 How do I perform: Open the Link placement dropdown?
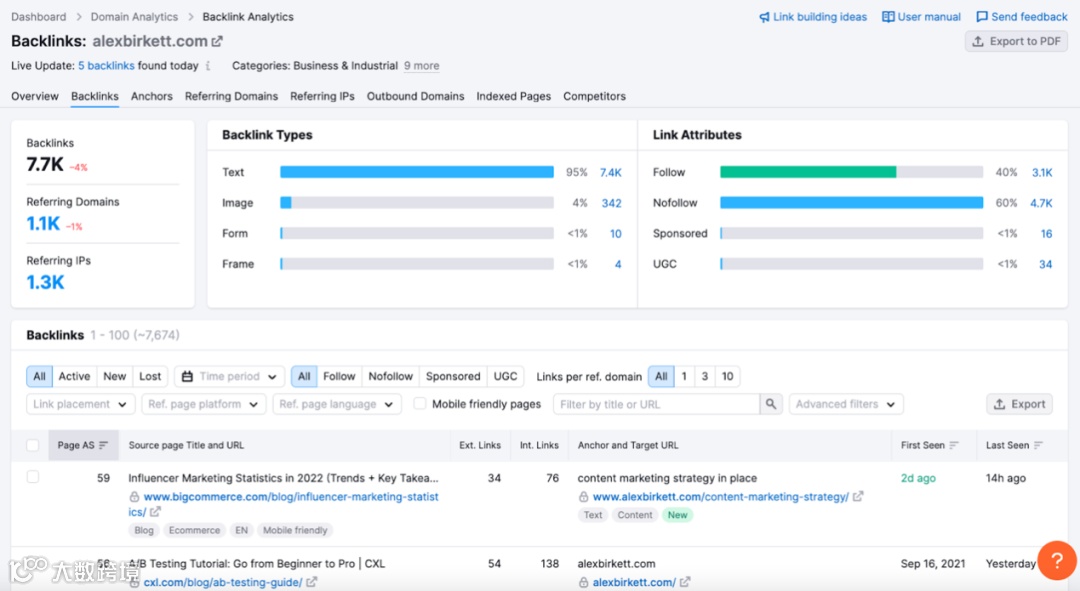[81, 404]
